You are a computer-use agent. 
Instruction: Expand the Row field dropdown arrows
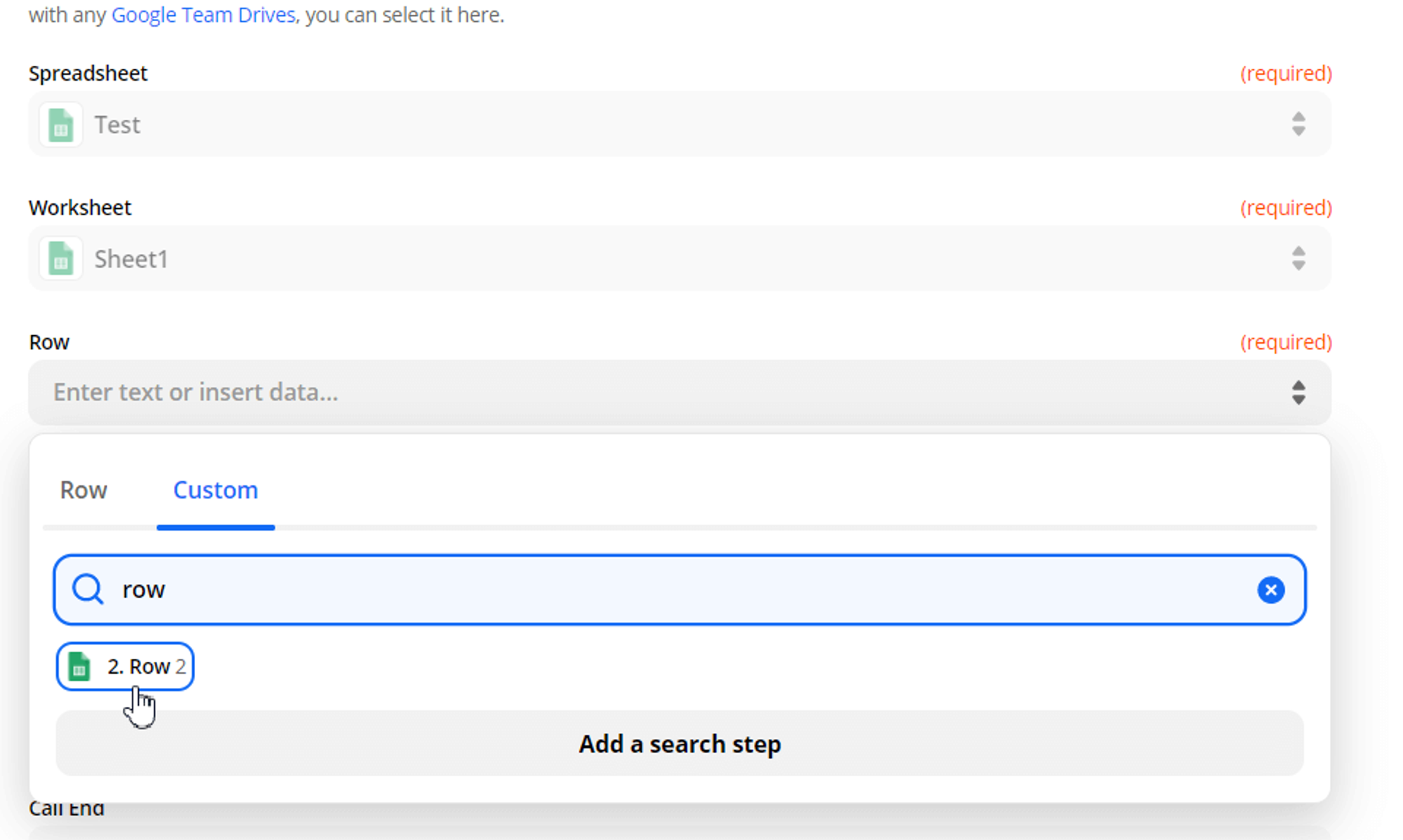(1298, 393)
